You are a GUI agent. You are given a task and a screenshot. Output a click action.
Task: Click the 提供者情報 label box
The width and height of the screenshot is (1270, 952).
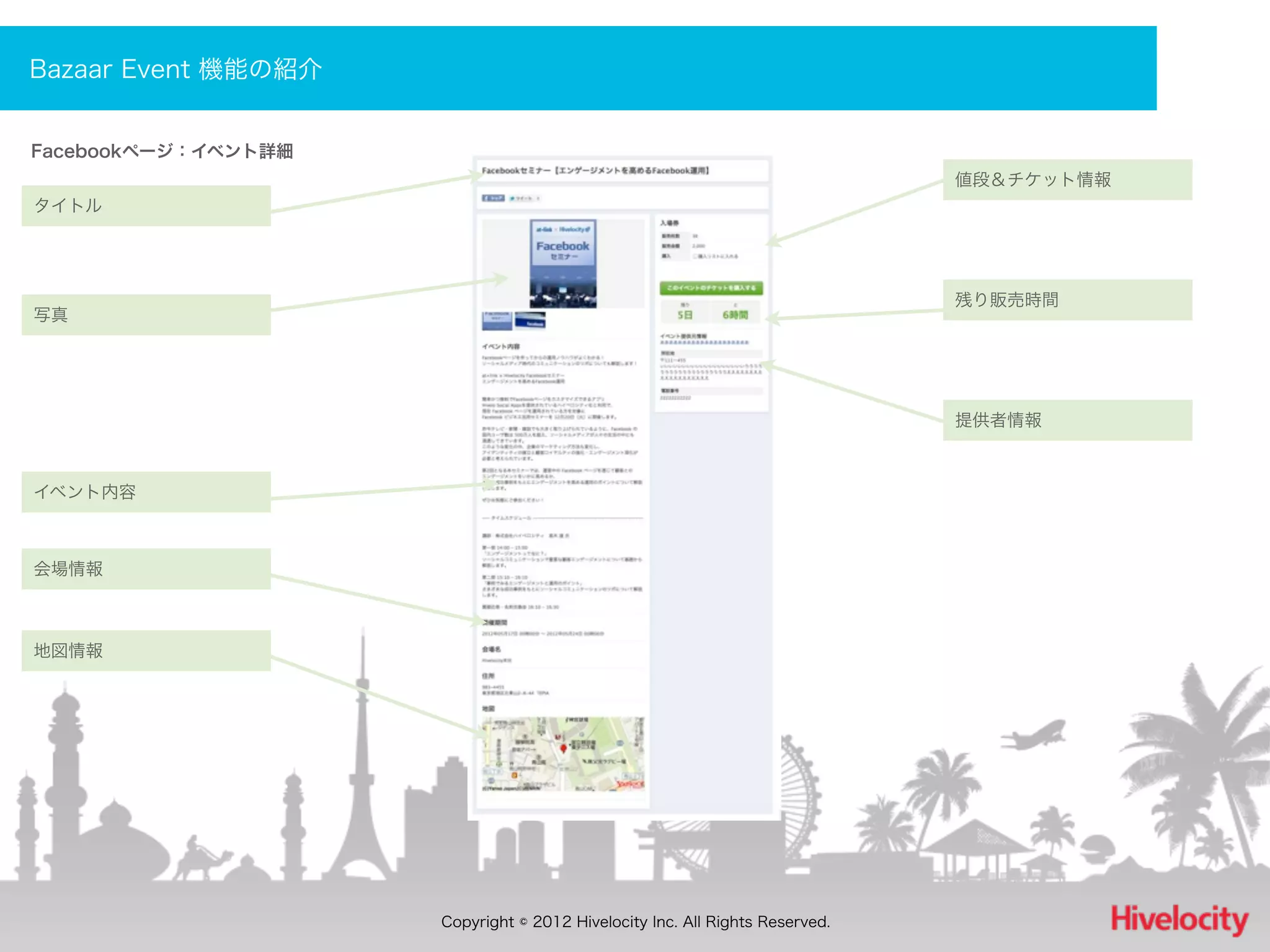click(1067, 420)
